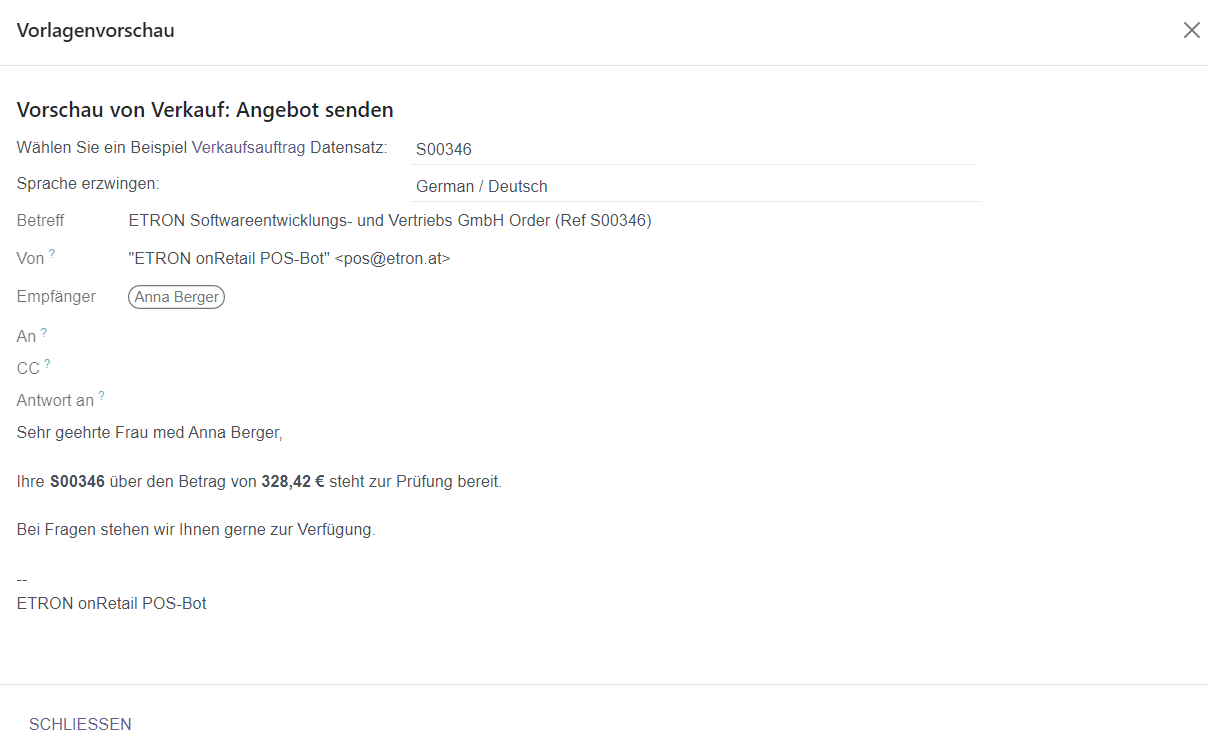Click the 328,42 € amount in message

click(x=292, y=481)
